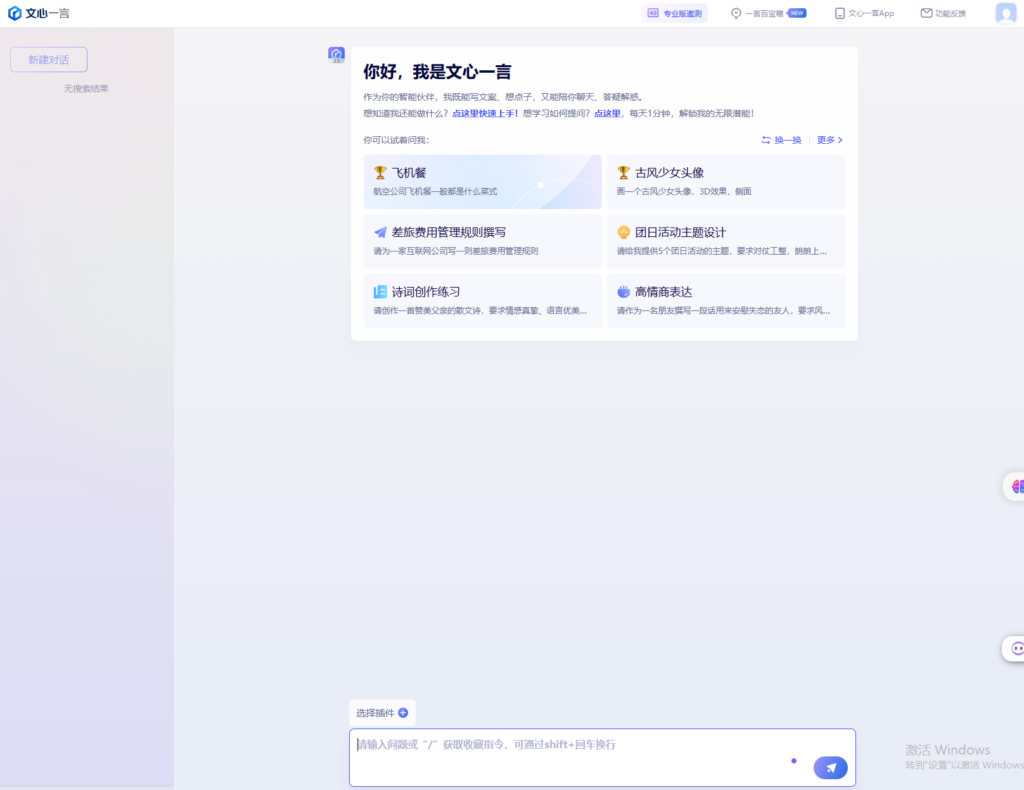Click the 换一换 refresh arrows icon
Viewport: 1024px width, 790px height.
coord(766,140)
